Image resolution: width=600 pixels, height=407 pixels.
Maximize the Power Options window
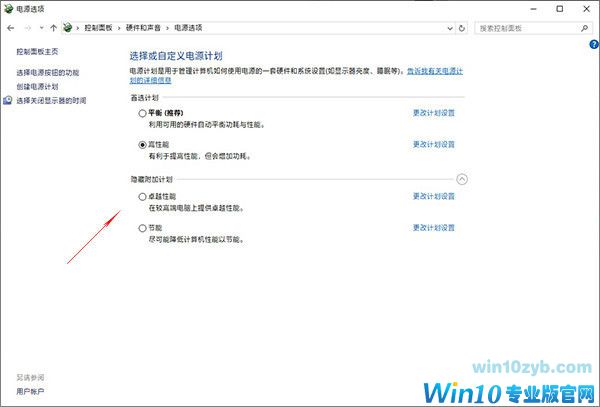click(x=559, y=8)
